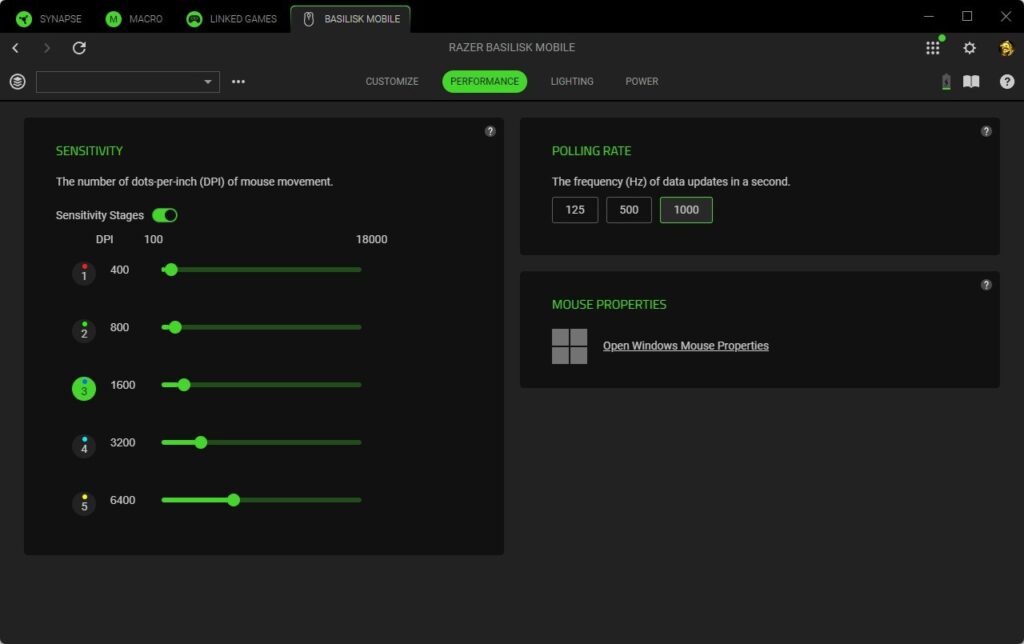Open settings via the gear icon
The height and width of the screenshot is (644, 1024).
click(x=970, y=48)
